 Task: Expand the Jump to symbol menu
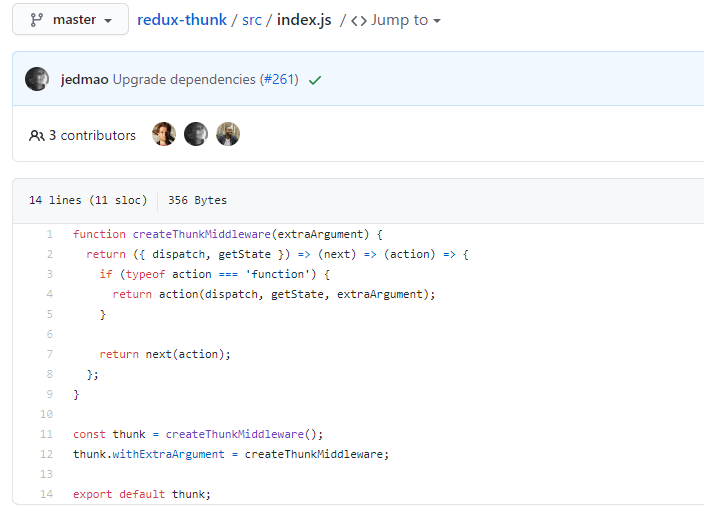406,20
